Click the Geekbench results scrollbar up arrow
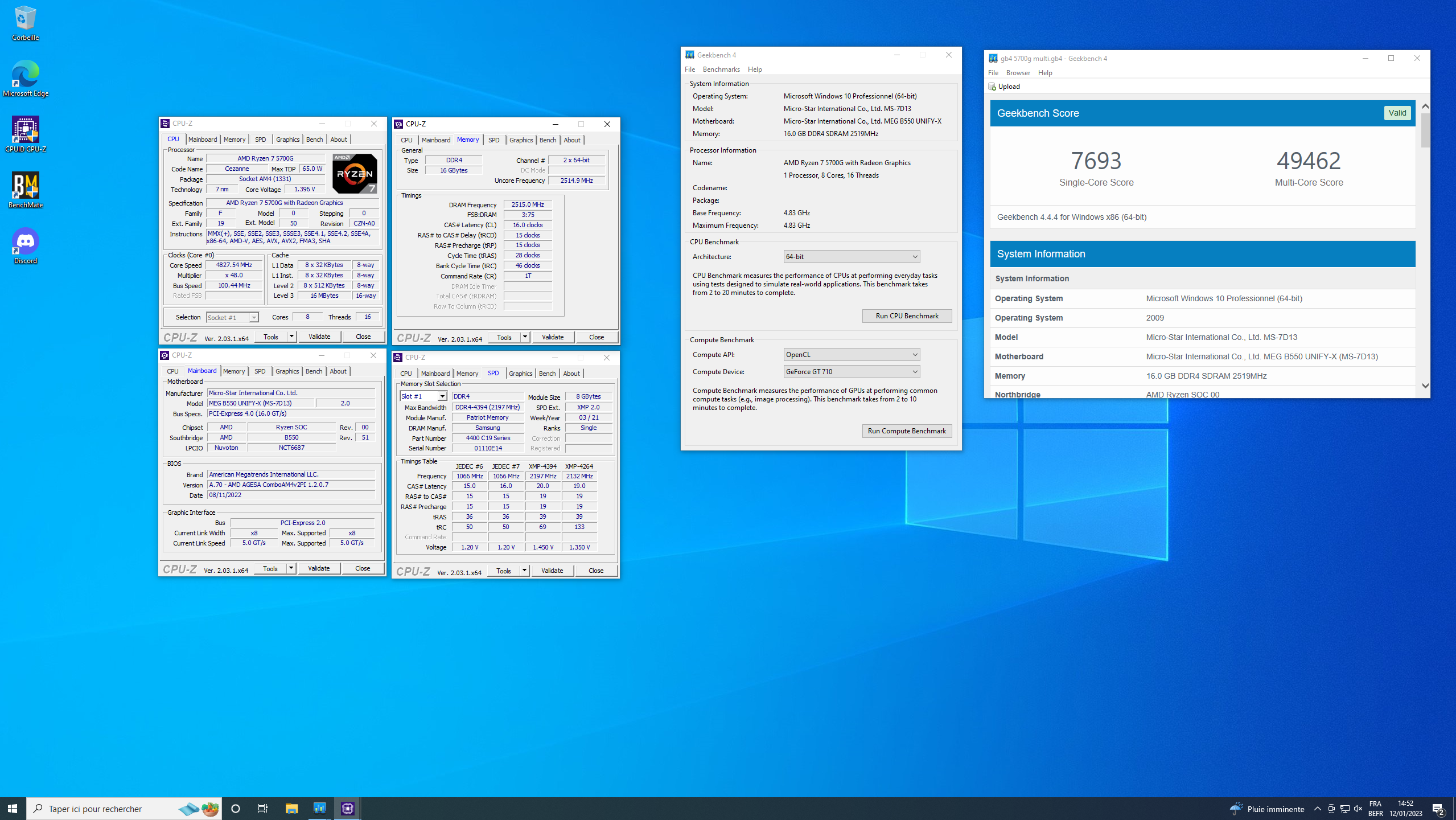 (1425, 106)
